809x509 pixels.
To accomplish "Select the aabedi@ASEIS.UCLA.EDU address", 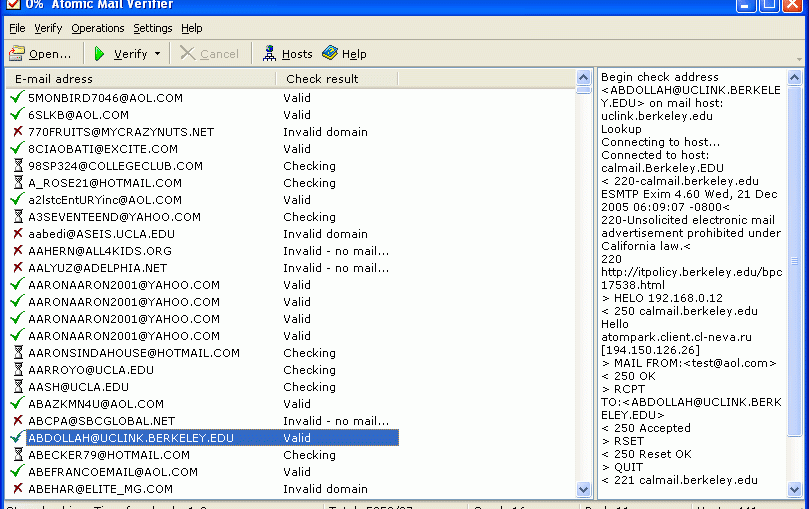I will coord(101,234).
